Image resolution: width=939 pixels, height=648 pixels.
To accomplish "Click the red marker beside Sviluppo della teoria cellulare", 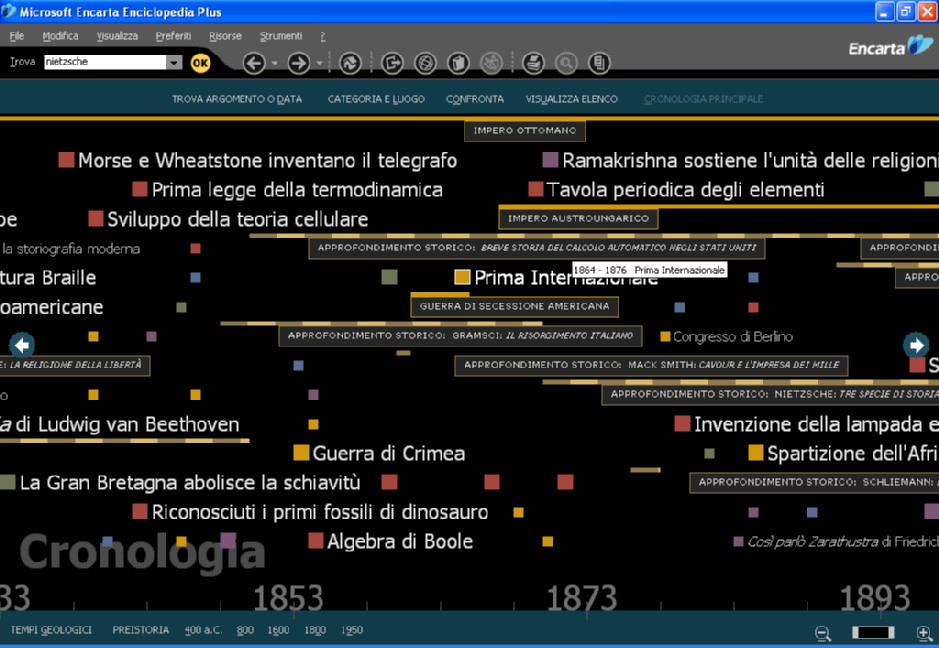I will pyautogui.click(x=96, y=219).
